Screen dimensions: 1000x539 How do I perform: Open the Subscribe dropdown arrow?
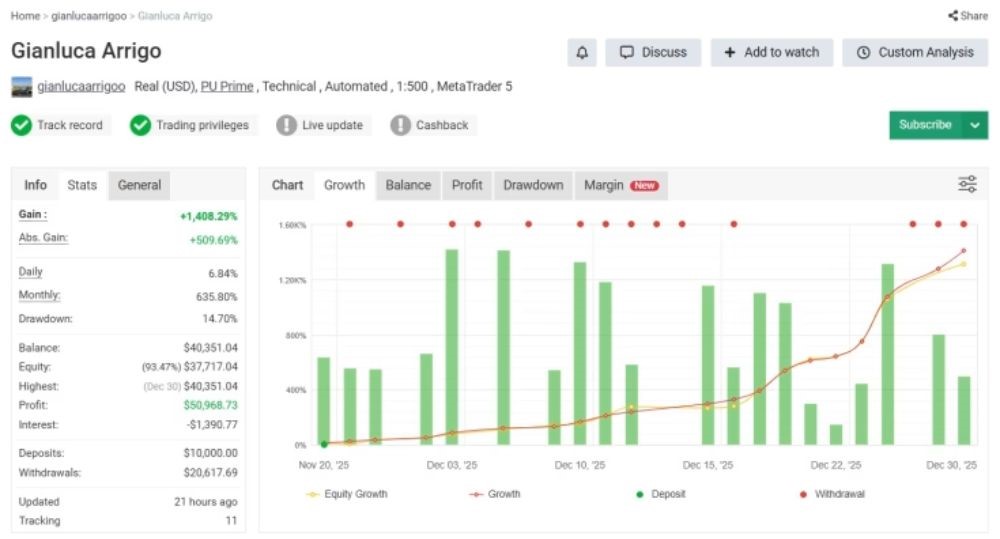tap(974, 125)
